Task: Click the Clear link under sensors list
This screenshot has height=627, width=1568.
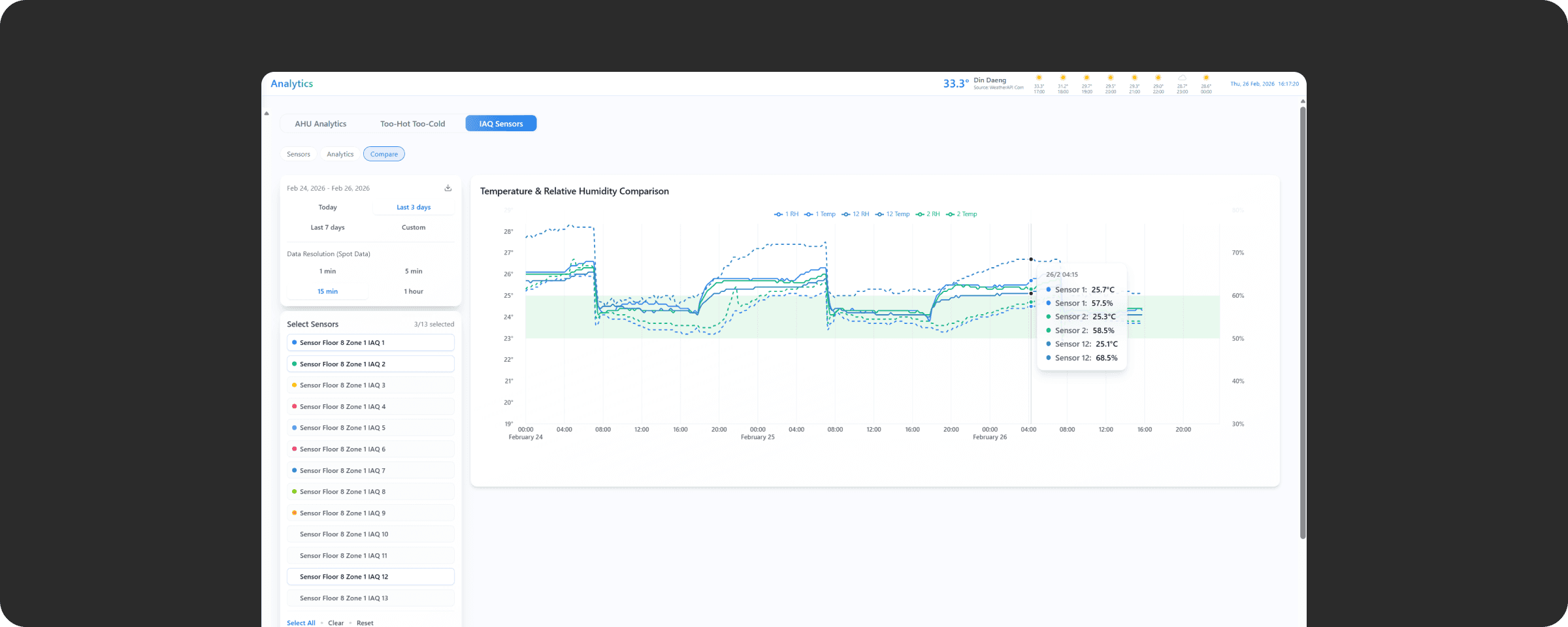Action: click(336, 623)
